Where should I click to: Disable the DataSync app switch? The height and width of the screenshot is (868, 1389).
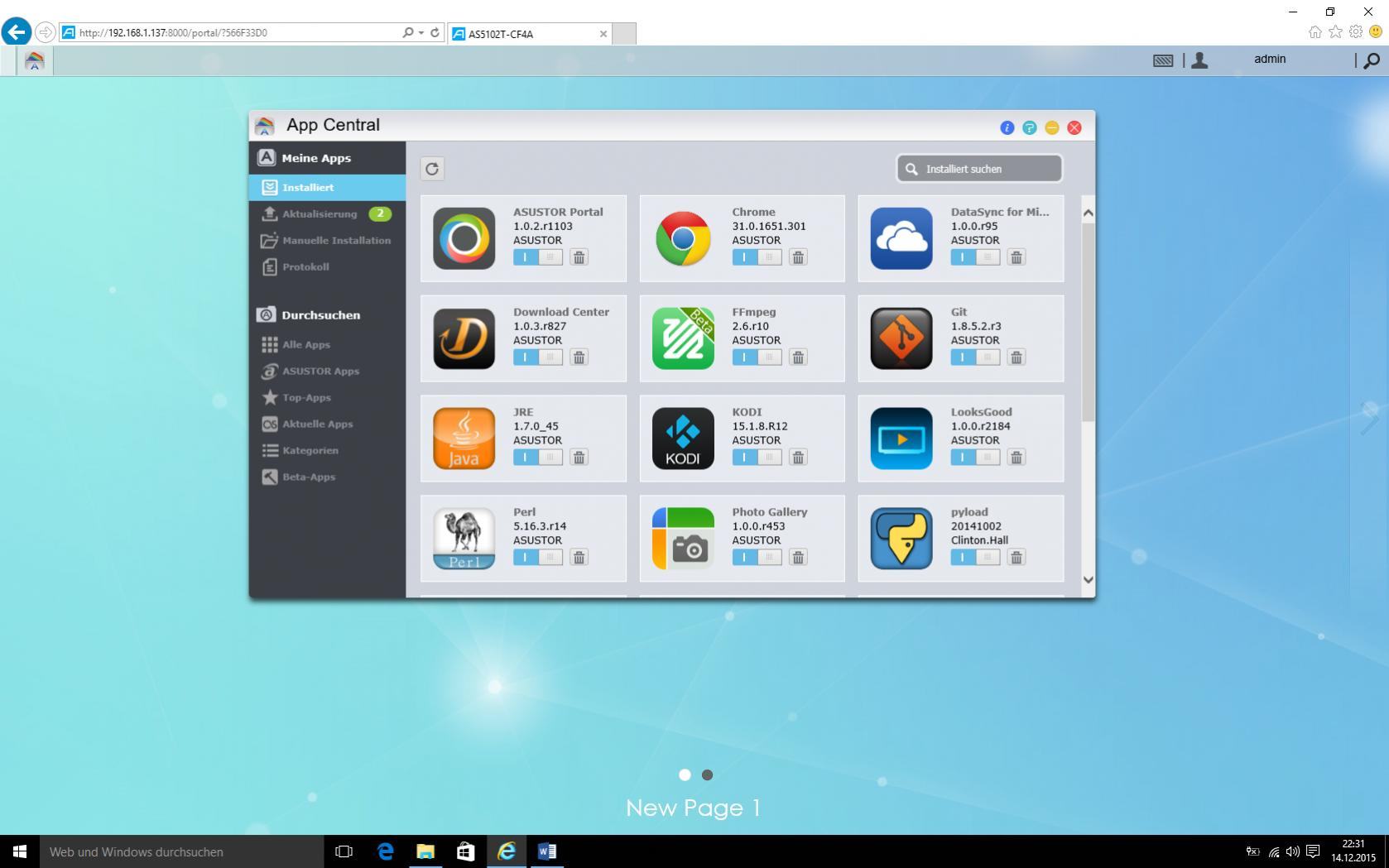click(975, 257)
